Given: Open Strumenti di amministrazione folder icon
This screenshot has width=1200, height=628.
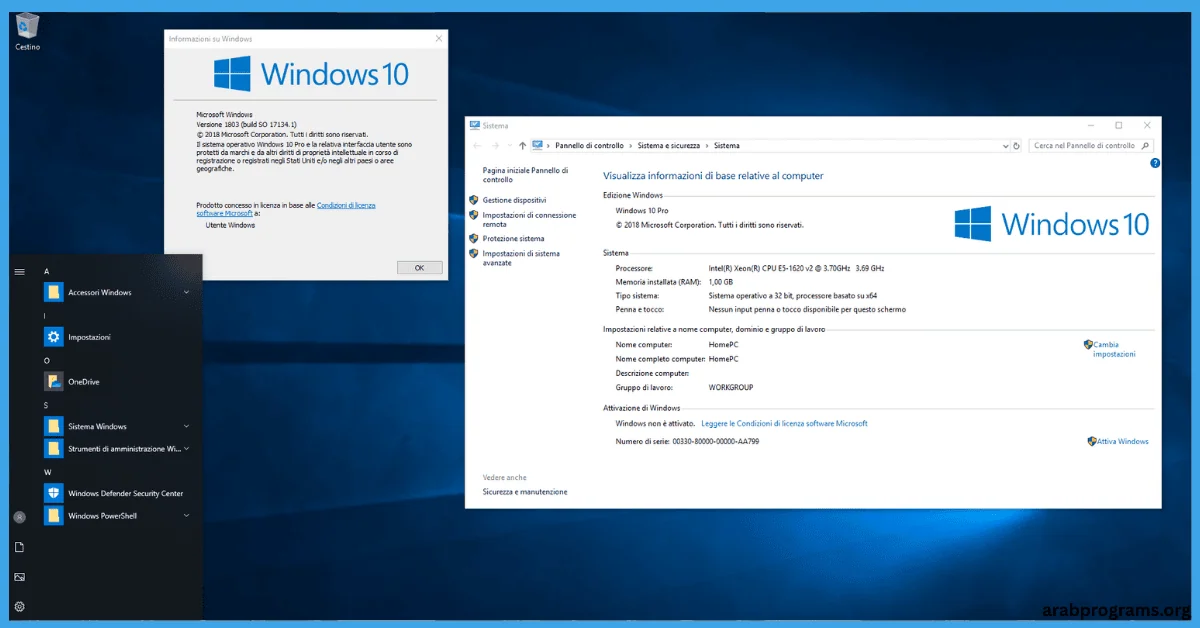Looking at the screenshot, I should click(53, 449).
